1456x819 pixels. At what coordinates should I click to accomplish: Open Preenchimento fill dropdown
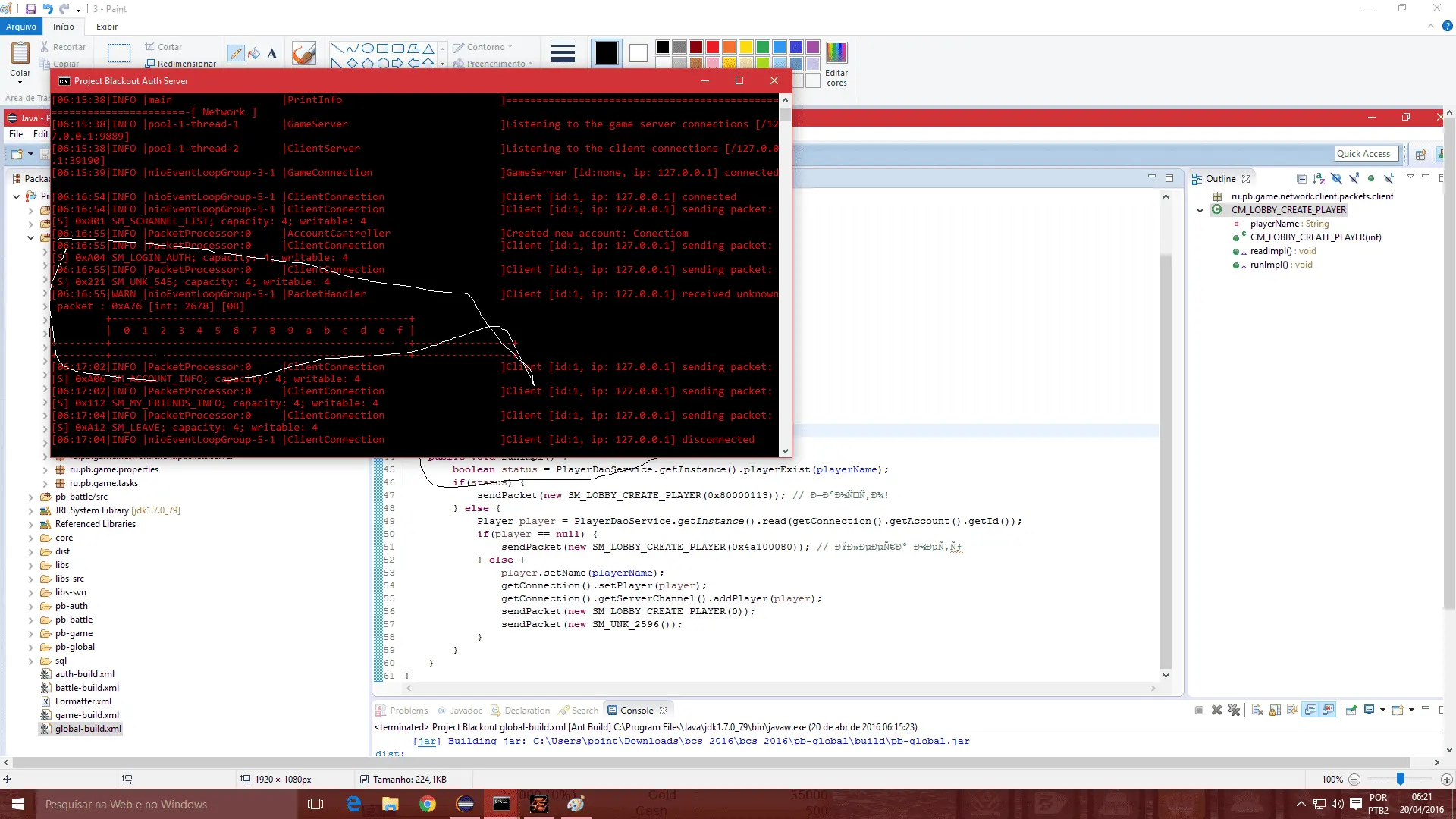pyautogui.click(x=494, y=64)
